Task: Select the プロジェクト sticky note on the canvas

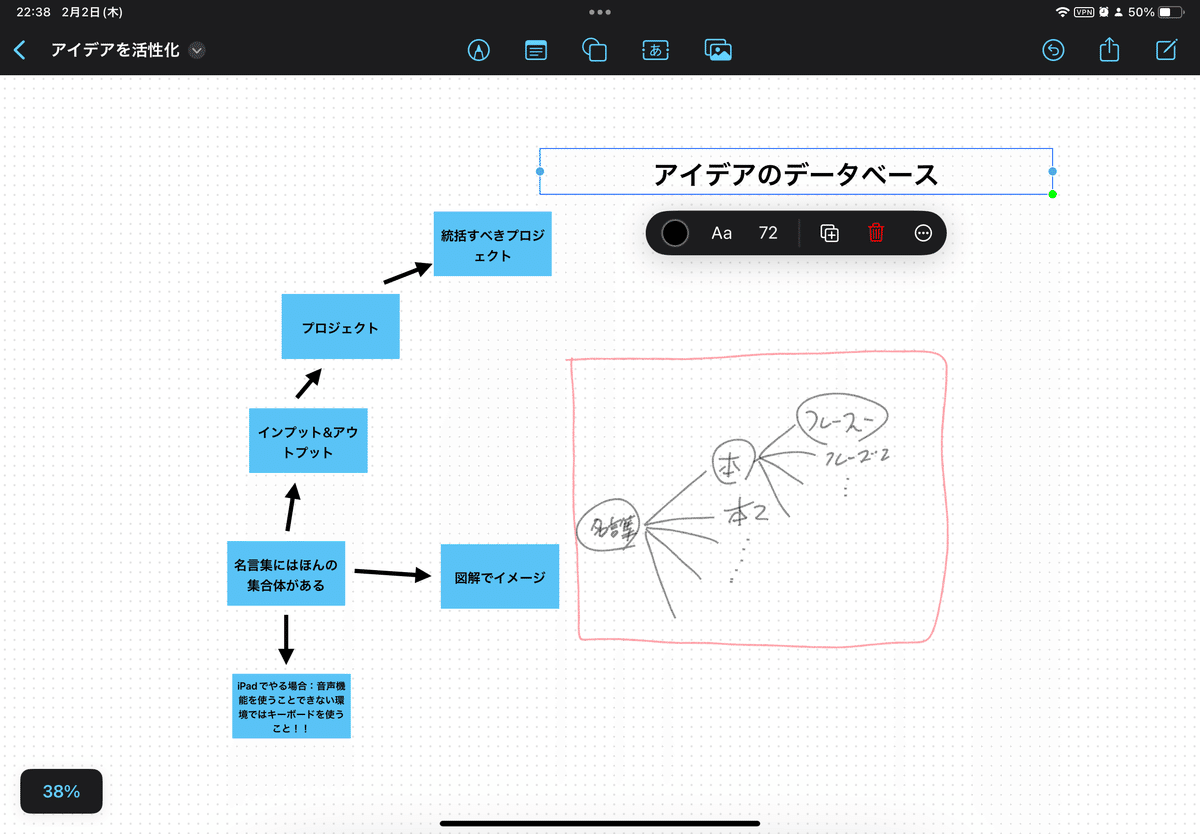Action: (340, 326)
